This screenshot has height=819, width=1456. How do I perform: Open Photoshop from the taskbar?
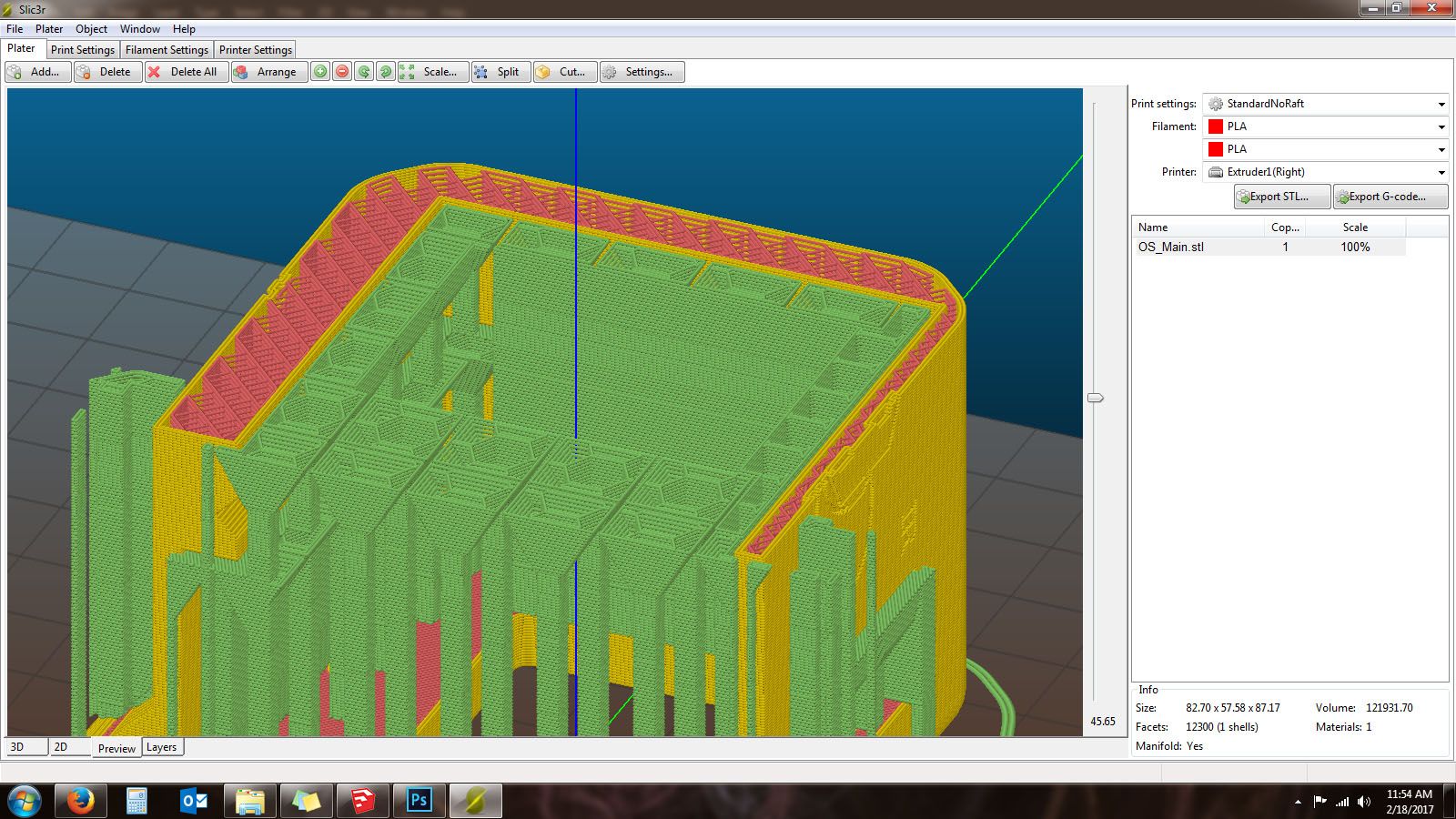(419, 801)
